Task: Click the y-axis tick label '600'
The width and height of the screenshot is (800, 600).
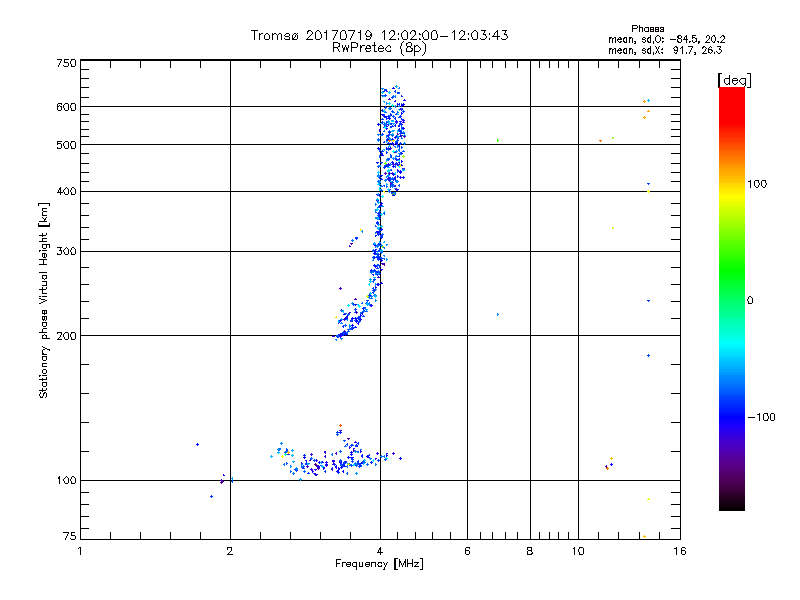Action: point(66,107)
